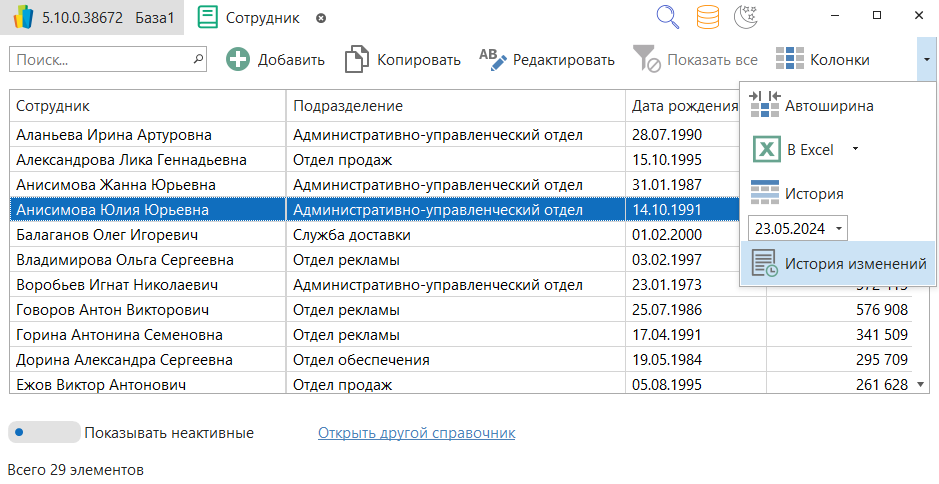Select История изменений menu item
The image size is (939, 484).
838,264
